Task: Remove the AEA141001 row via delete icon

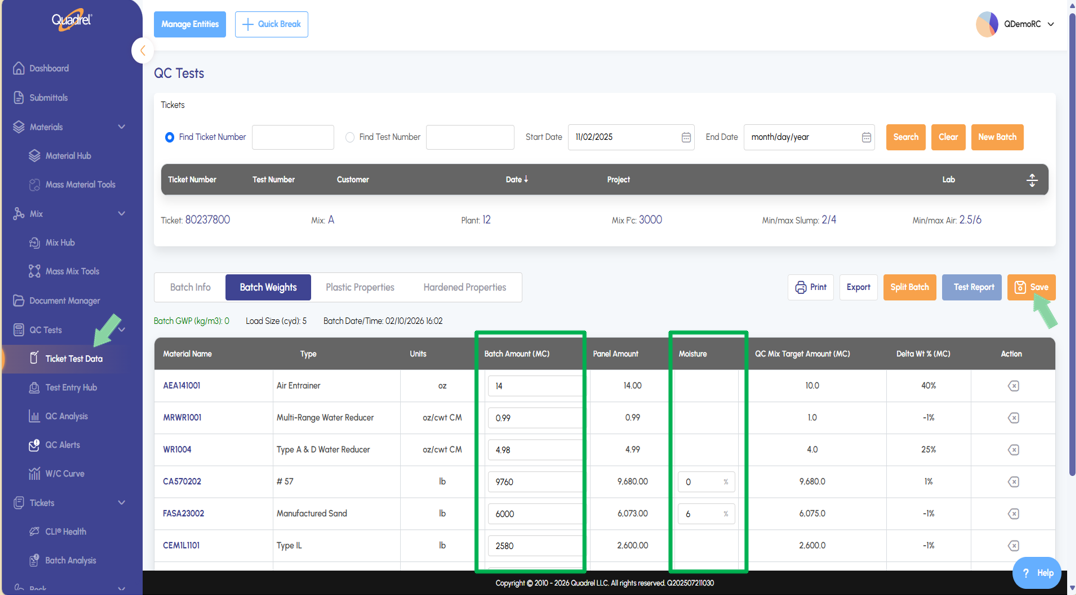Action: tap(1013, 386)
